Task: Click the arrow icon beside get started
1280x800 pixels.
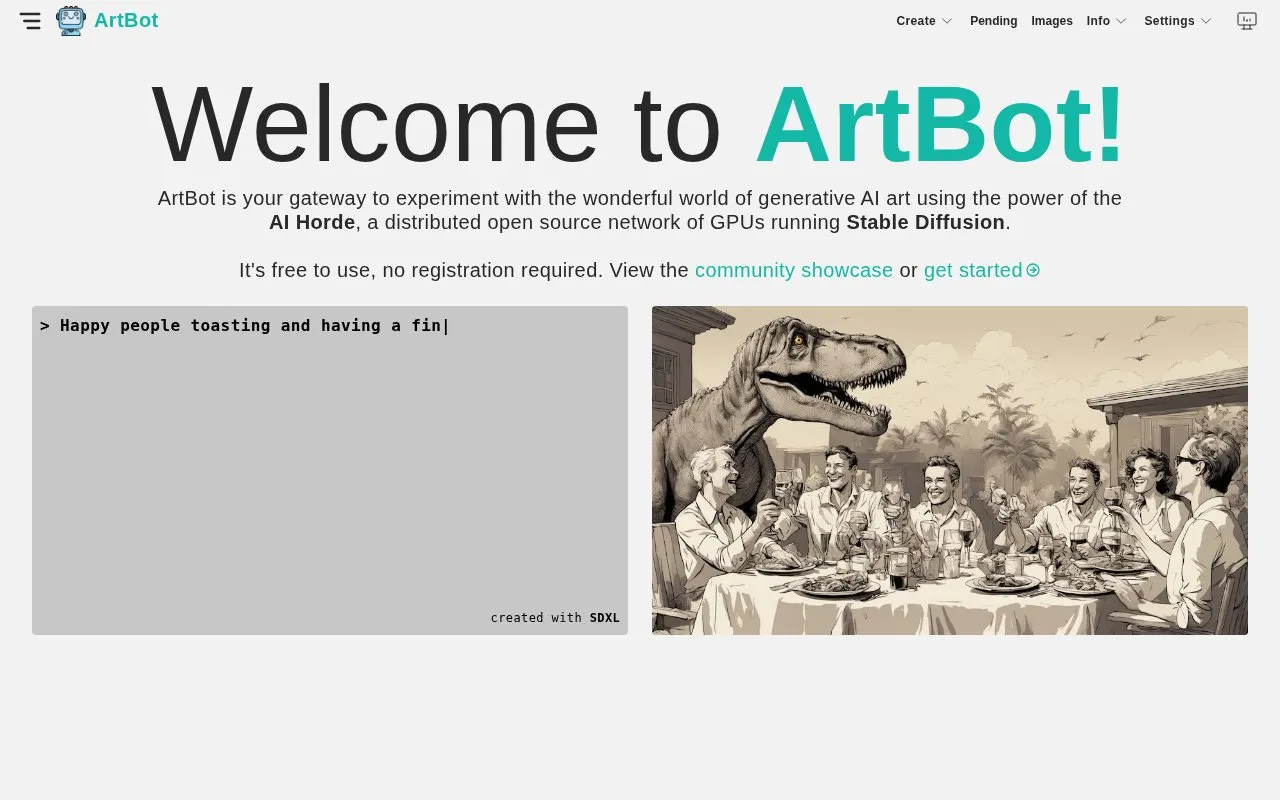Action: tap(1033, 270)
